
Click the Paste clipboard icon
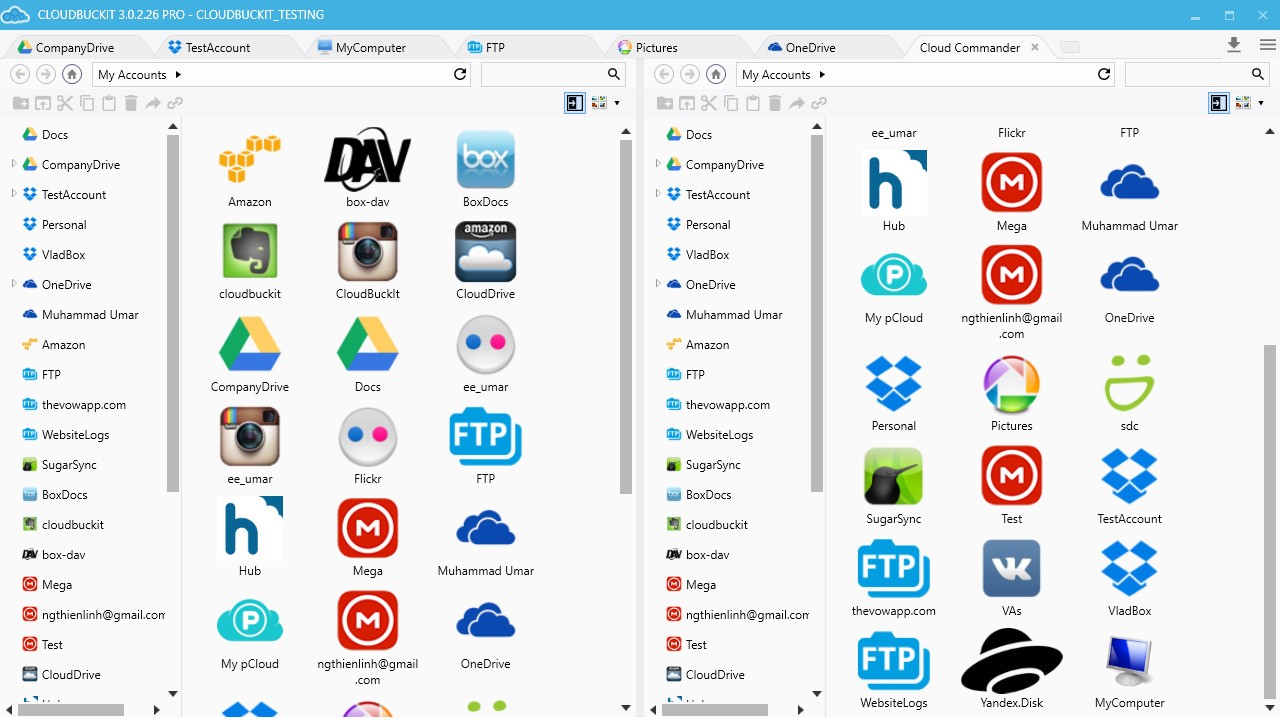(x=110, y=102)
